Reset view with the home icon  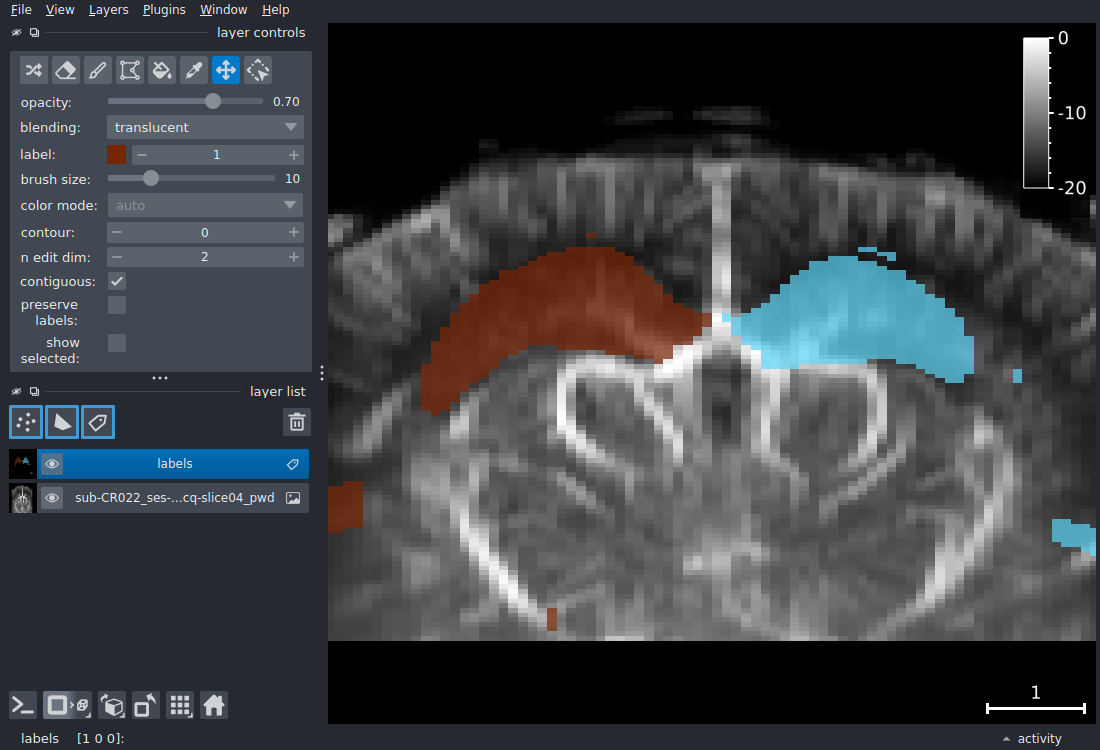coord(214,705)
